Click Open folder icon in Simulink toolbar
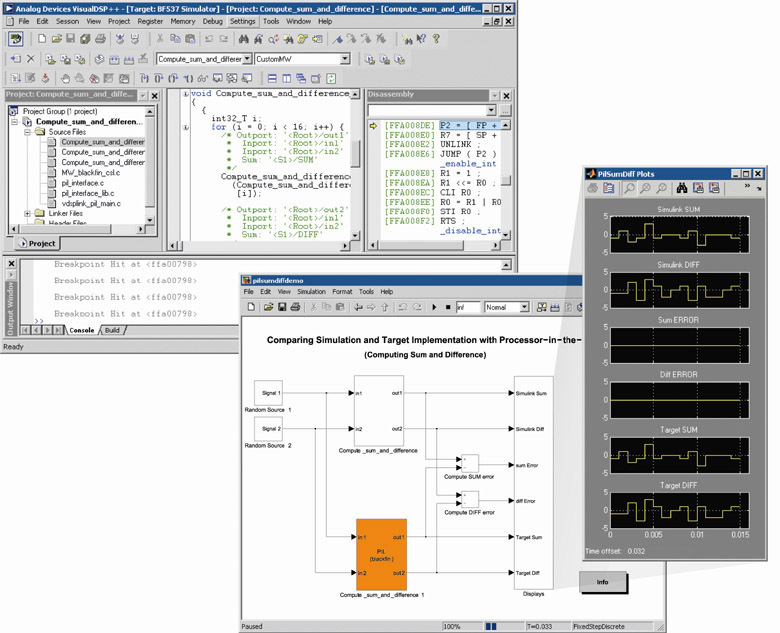The height and width of the screenshot is (633, 780). click(269, 307)
